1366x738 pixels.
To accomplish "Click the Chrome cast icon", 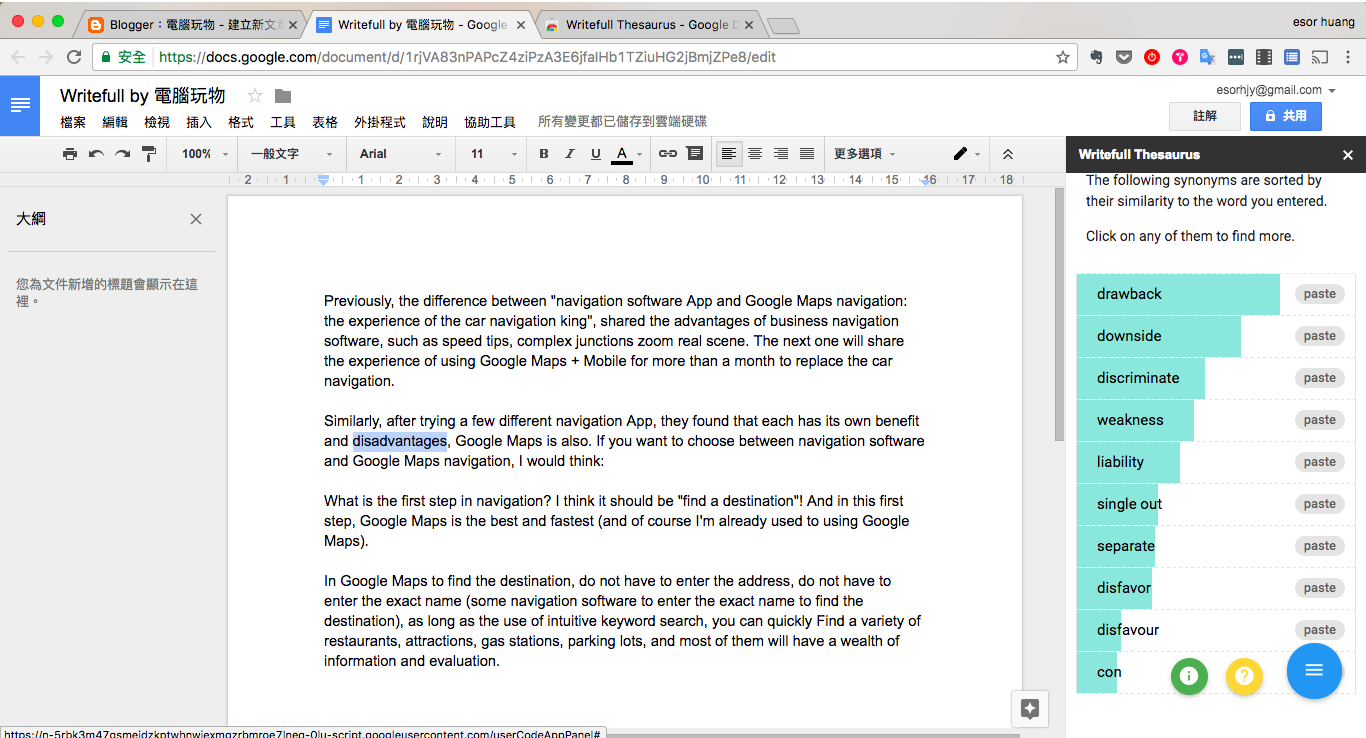I will [x=1320, y=57].
